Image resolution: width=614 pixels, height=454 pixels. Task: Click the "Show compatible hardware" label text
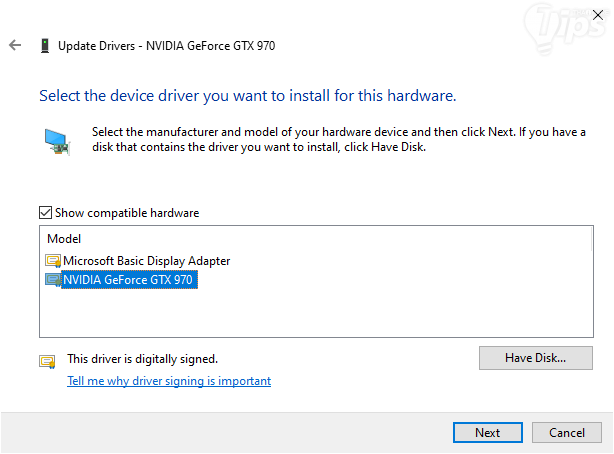(127, 213)
